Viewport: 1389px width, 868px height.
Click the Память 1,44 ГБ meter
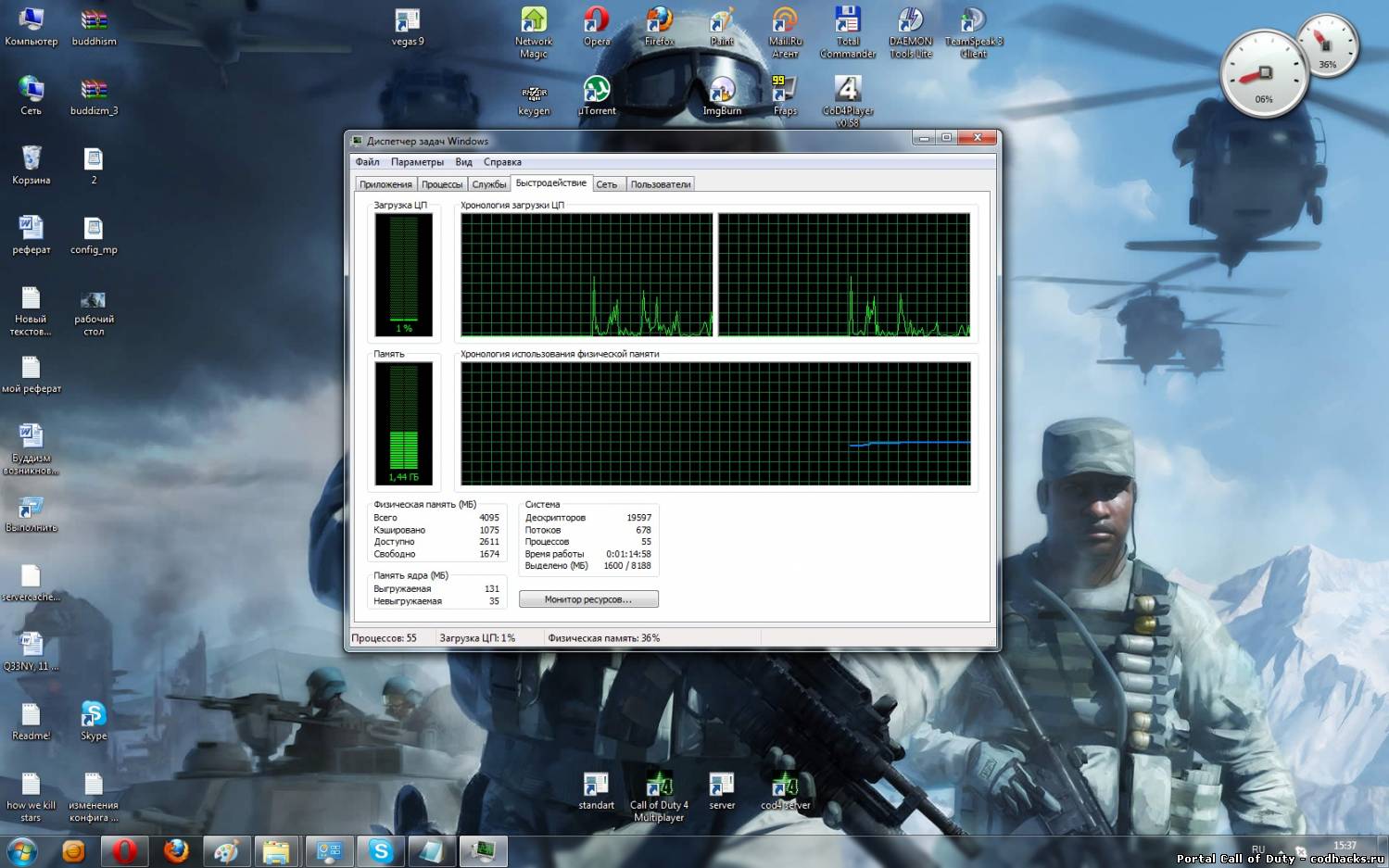coord(403,423)
